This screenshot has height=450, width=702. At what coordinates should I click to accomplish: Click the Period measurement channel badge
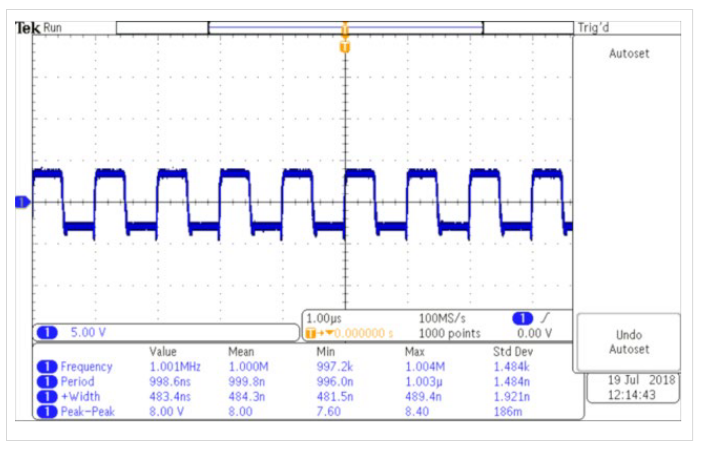click(46, 381)
